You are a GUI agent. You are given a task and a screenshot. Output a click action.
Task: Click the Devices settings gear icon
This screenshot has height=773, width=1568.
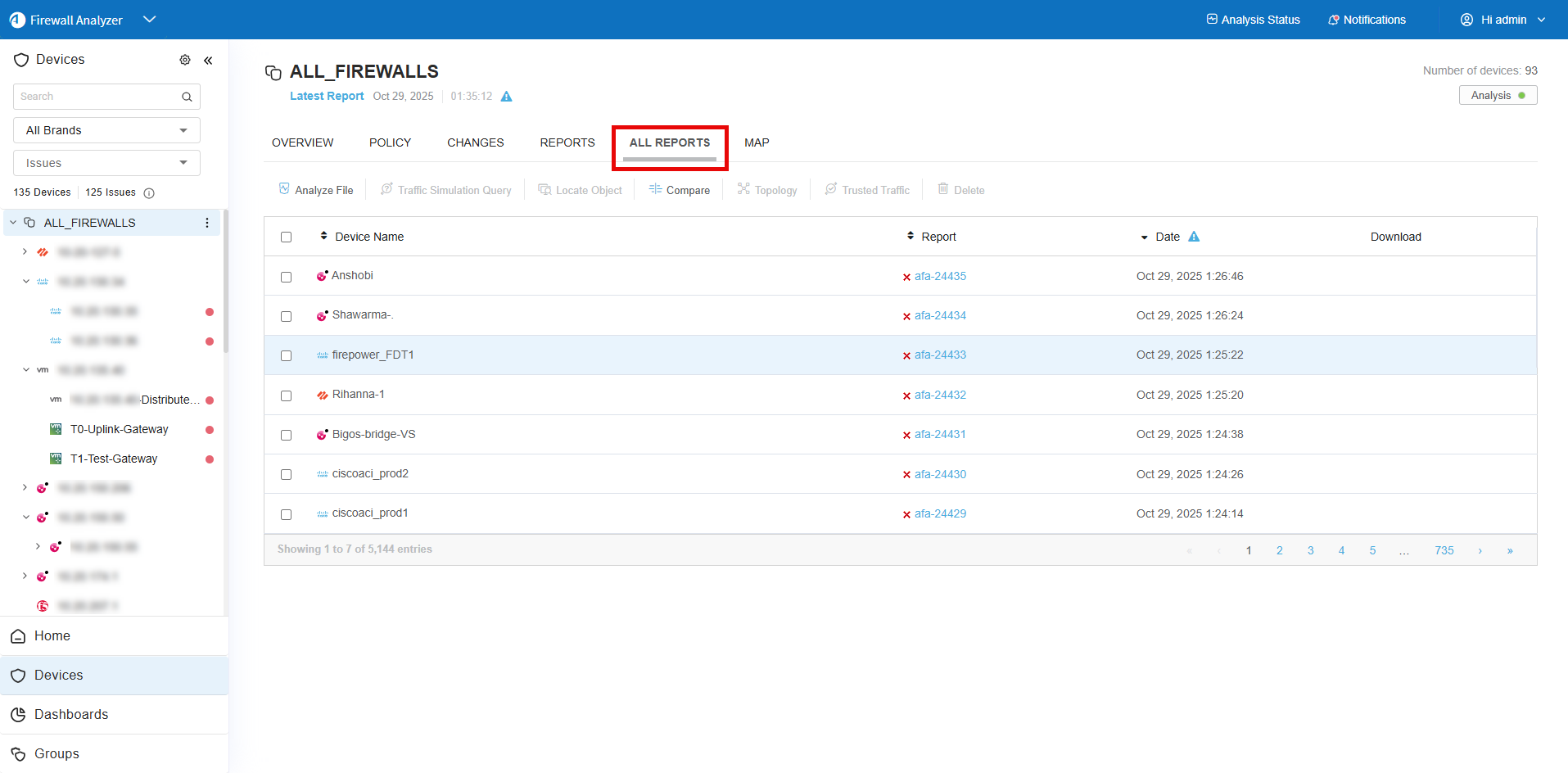click(x=185, y=60)
